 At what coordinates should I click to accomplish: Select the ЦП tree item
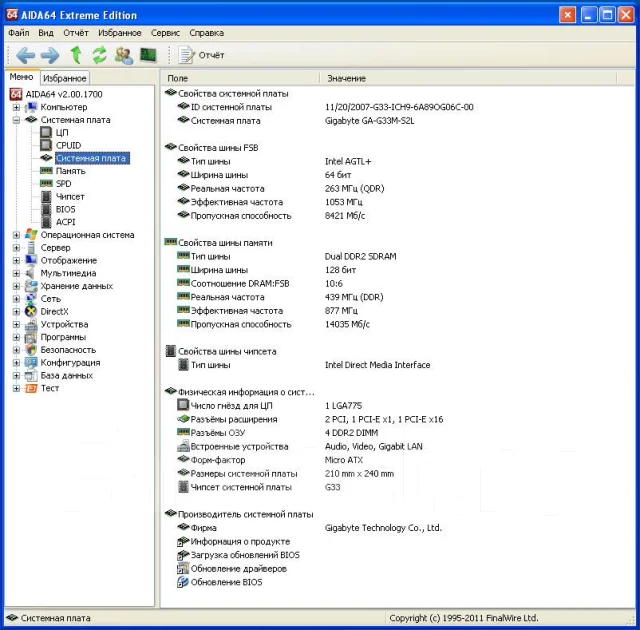pyautogui.click(x=62, y=133)
